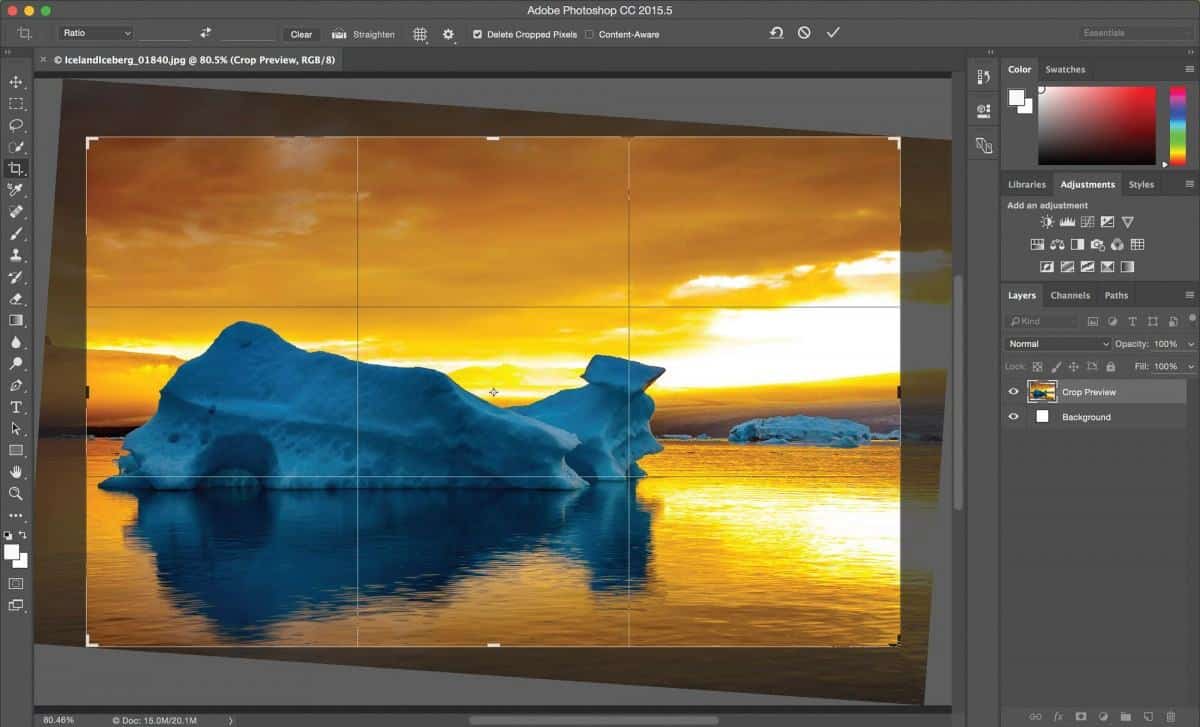The height and width of the screenshot is (727, 1200).
Task: Create a new fill or adjustment layer
Action: click(x=1103, y=716)
